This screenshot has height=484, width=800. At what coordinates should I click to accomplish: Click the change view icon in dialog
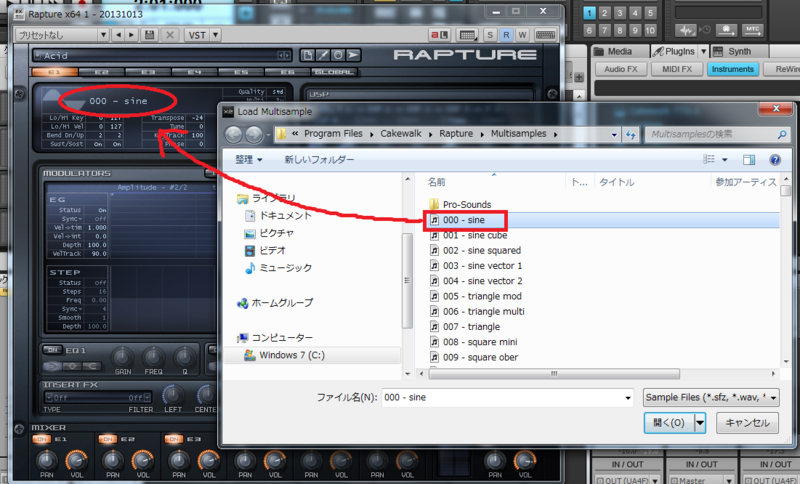coord(709,160)
